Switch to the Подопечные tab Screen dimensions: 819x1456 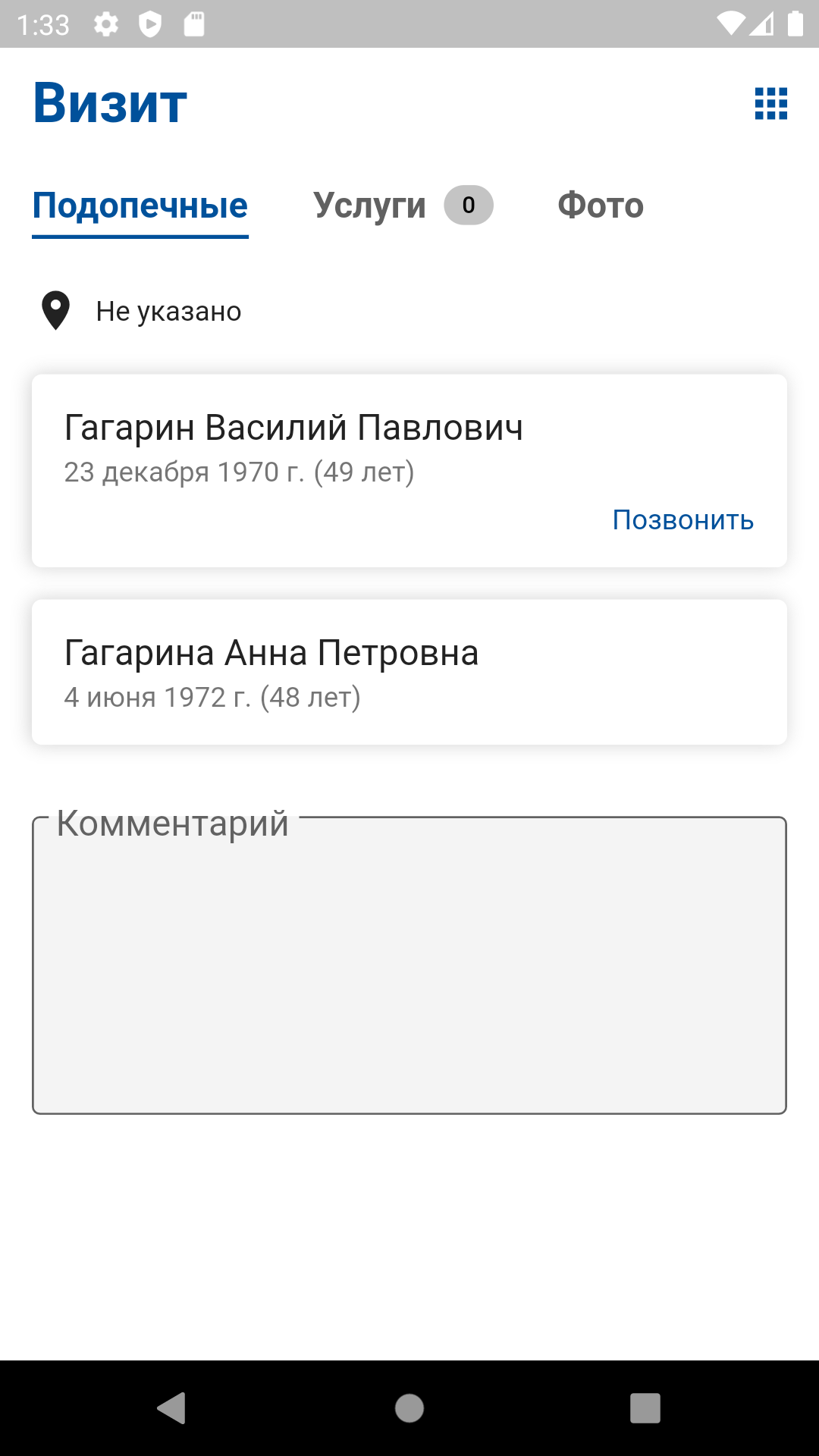pyautogui.click(x=140, y=206)
